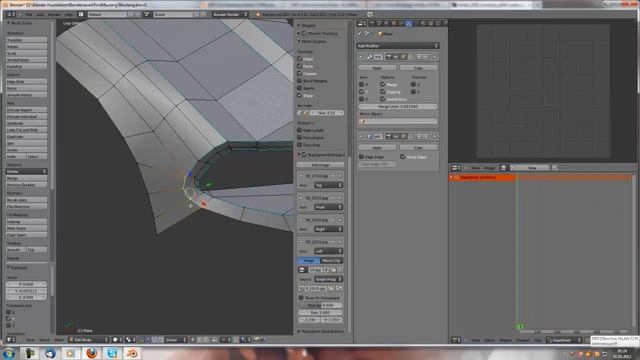Toggle the Sharp overlay checkbox
Screen dimensions: 640x360
click(300, 96)
